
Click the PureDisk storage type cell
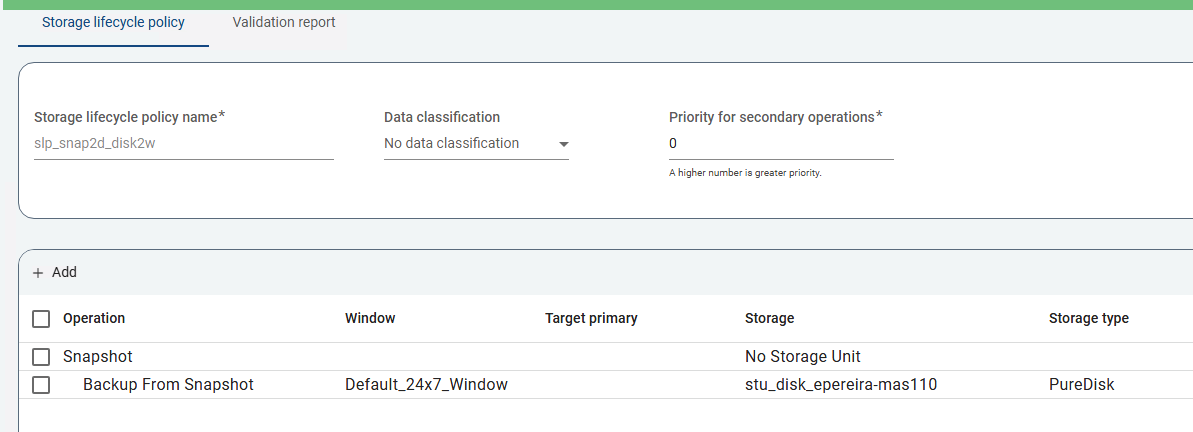click(1081, 385)
